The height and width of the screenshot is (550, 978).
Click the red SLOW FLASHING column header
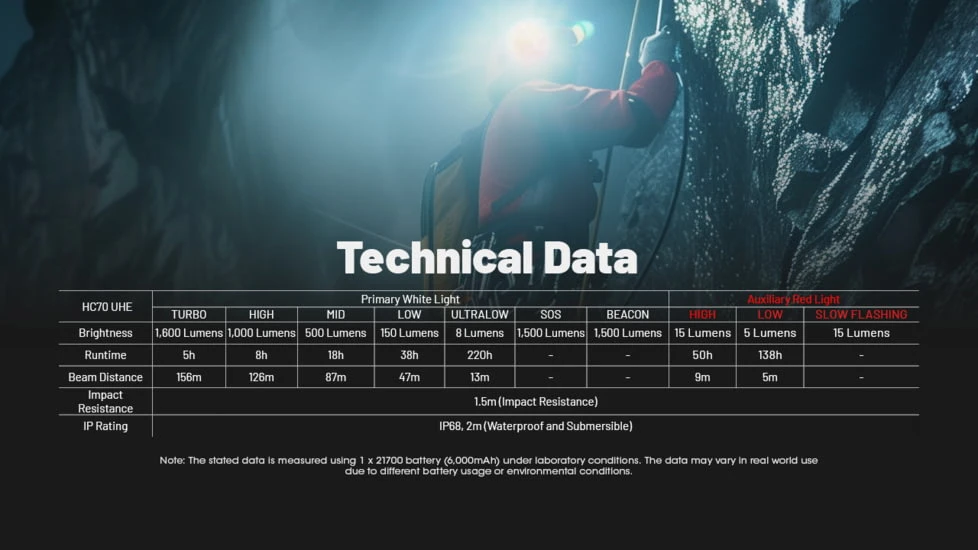coord(861,315)
